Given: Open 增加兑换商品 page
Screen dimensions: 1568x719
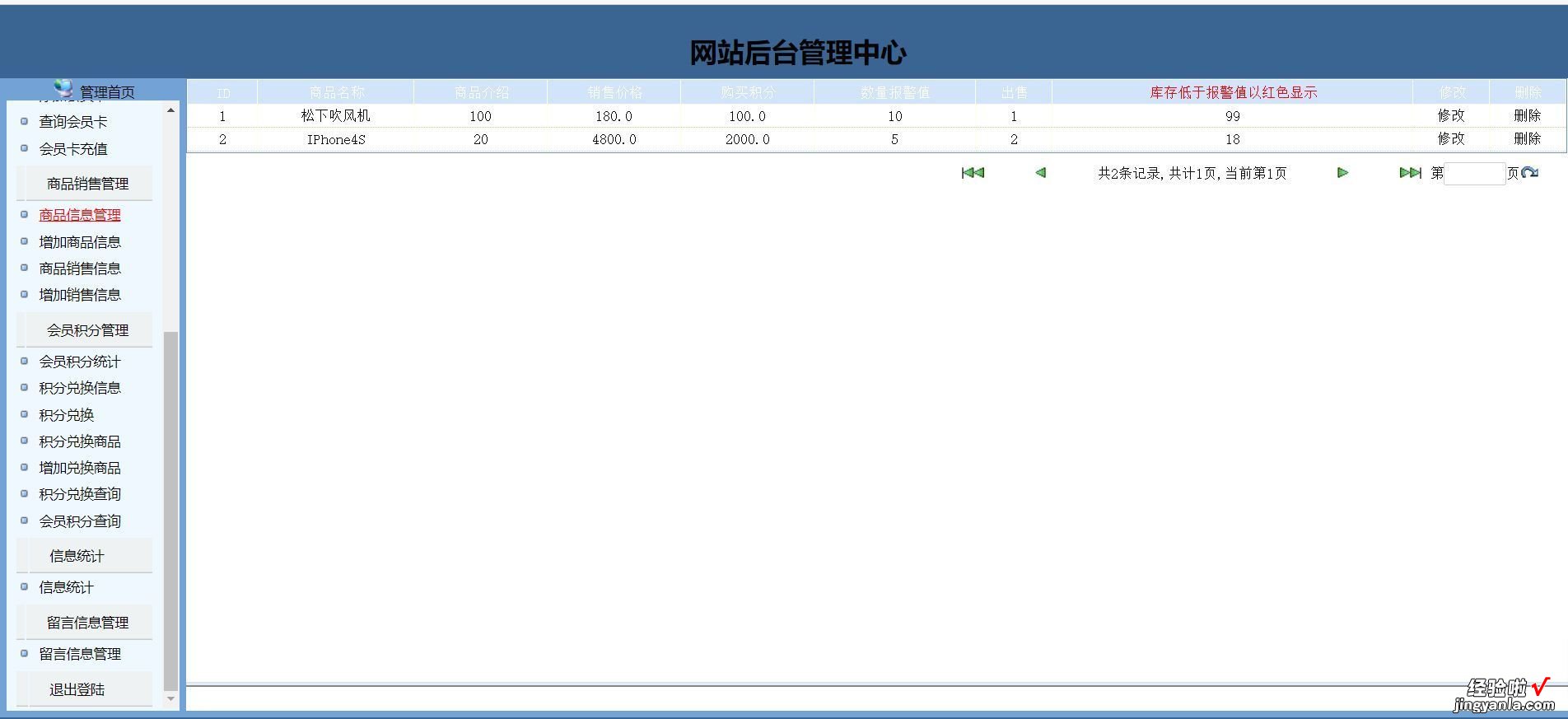Looking at the screenshot, I should 80,468.
